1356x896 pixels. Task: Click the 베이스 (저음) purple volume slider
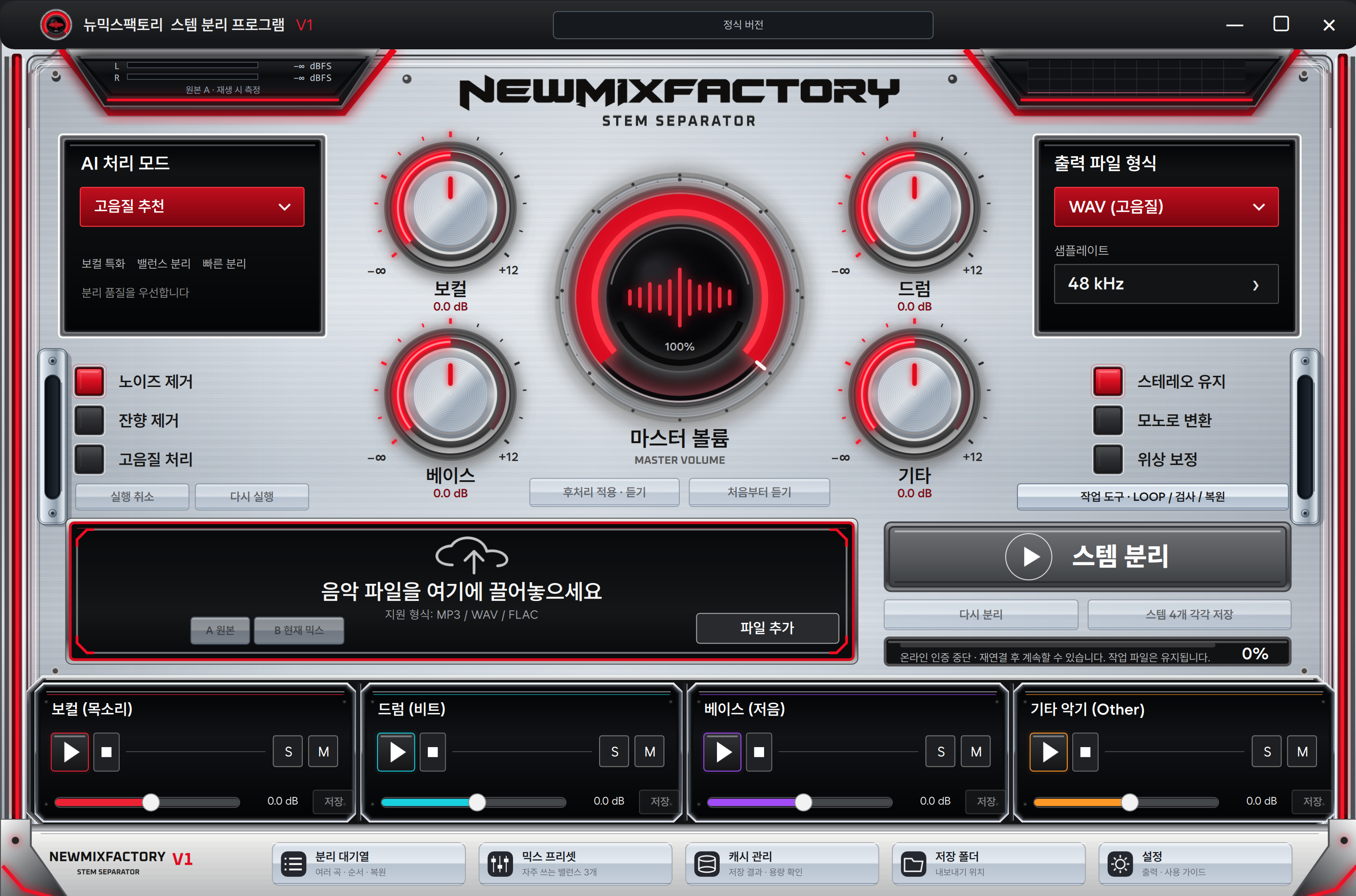point(800,802)
